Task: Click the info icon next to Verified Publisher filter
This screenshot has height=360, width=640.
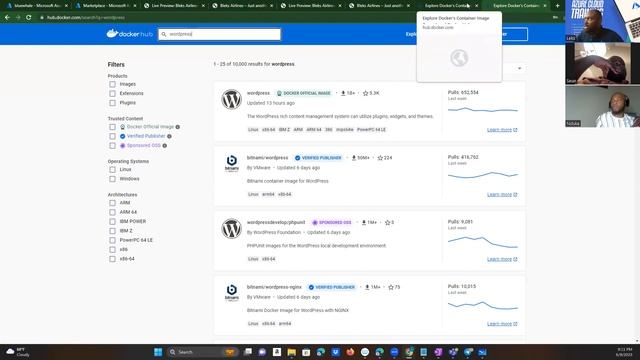Action: click(x=169, y=136)
